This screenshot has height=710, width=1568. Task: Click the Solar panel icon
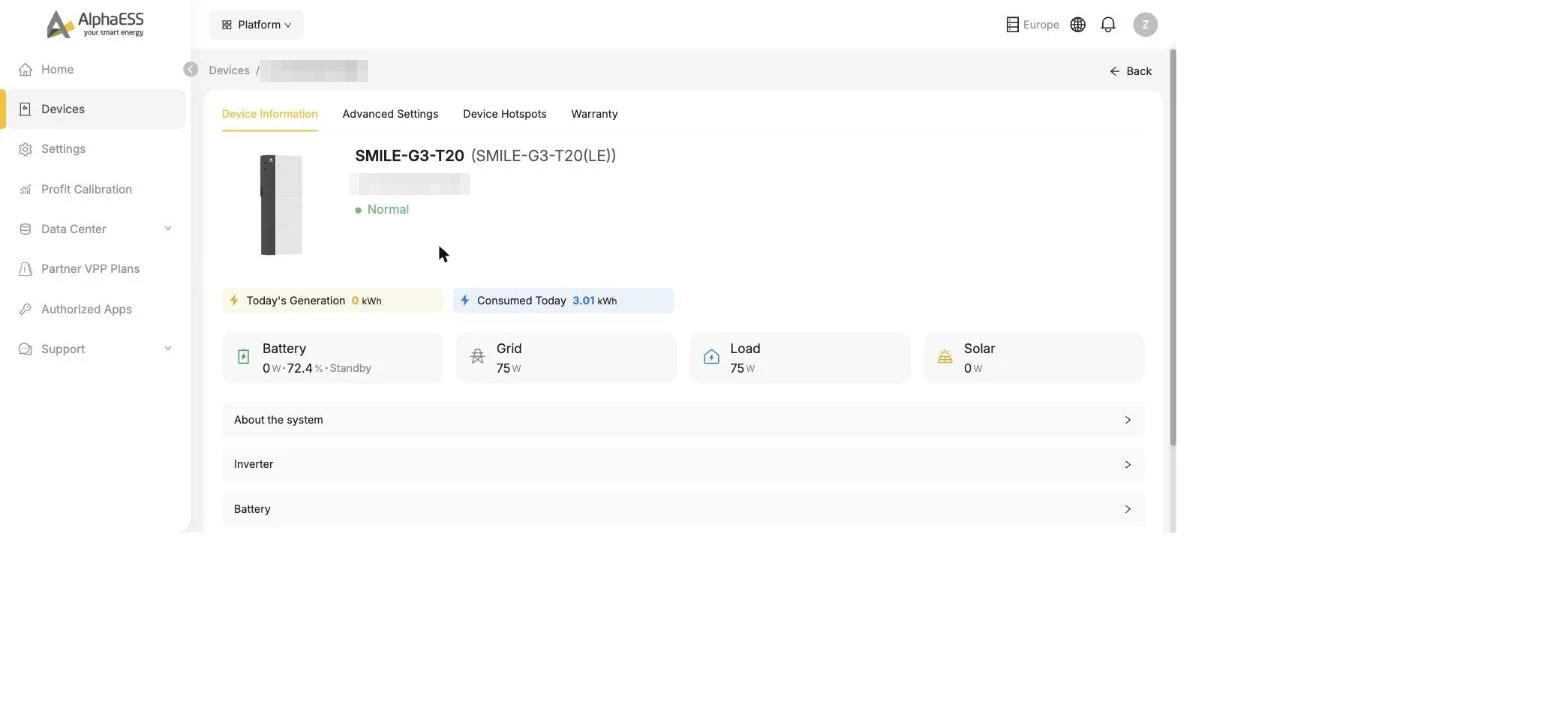[x=945, y=357]
